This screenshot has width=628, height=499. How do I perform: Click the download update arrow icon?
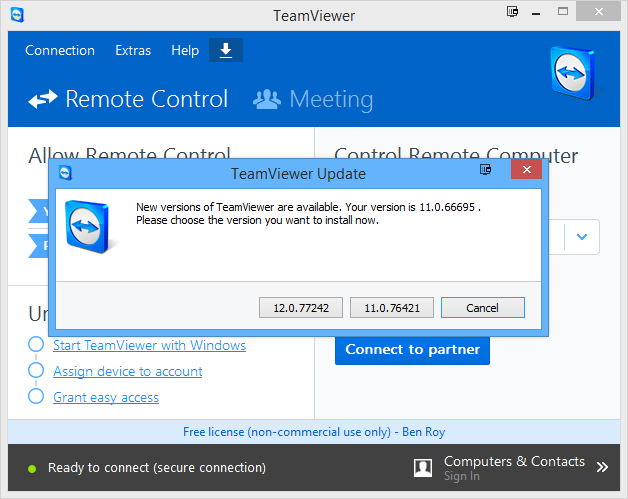(226, 50)
